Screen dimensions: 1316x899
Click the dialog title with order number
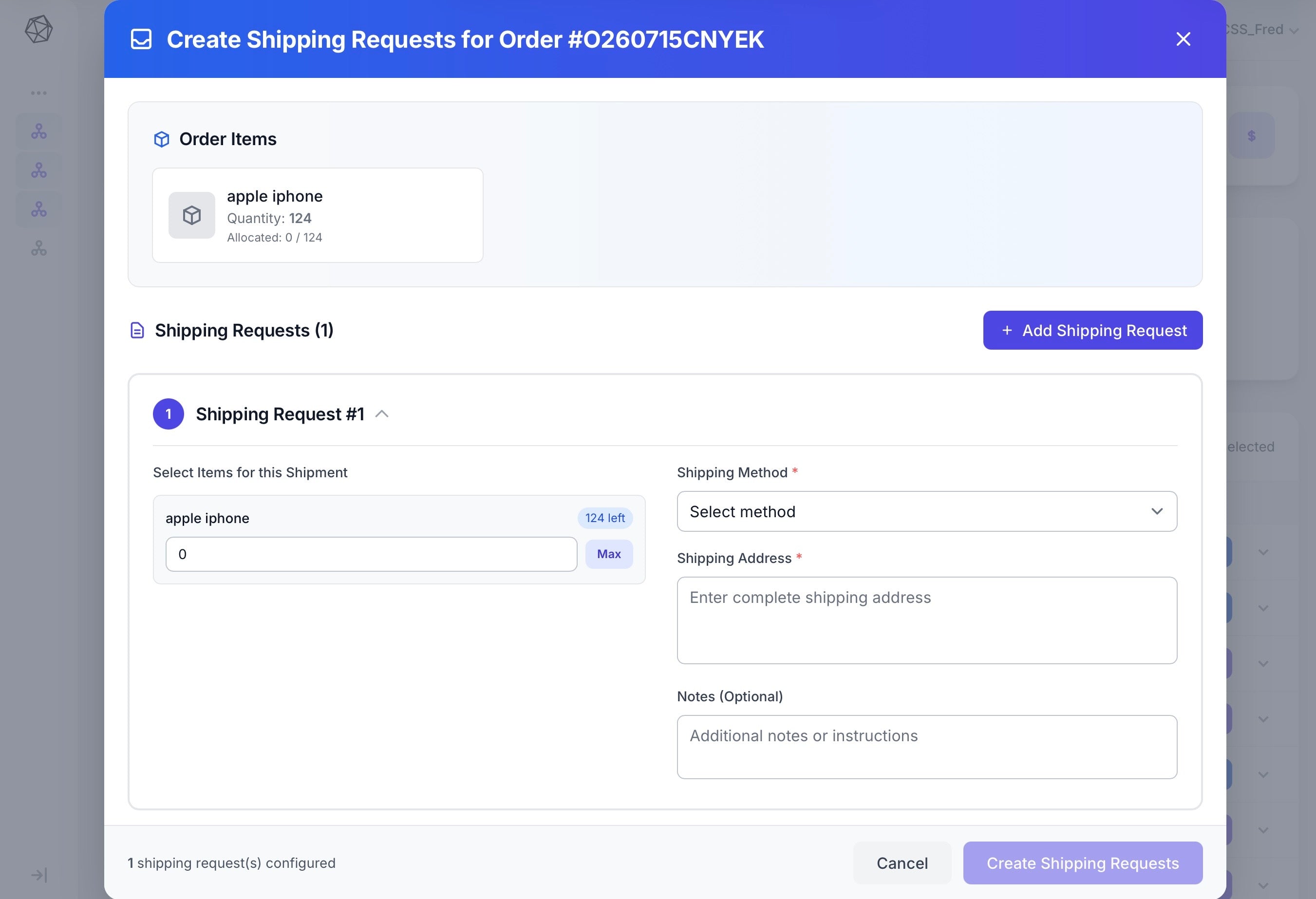(x=466, y=39)
